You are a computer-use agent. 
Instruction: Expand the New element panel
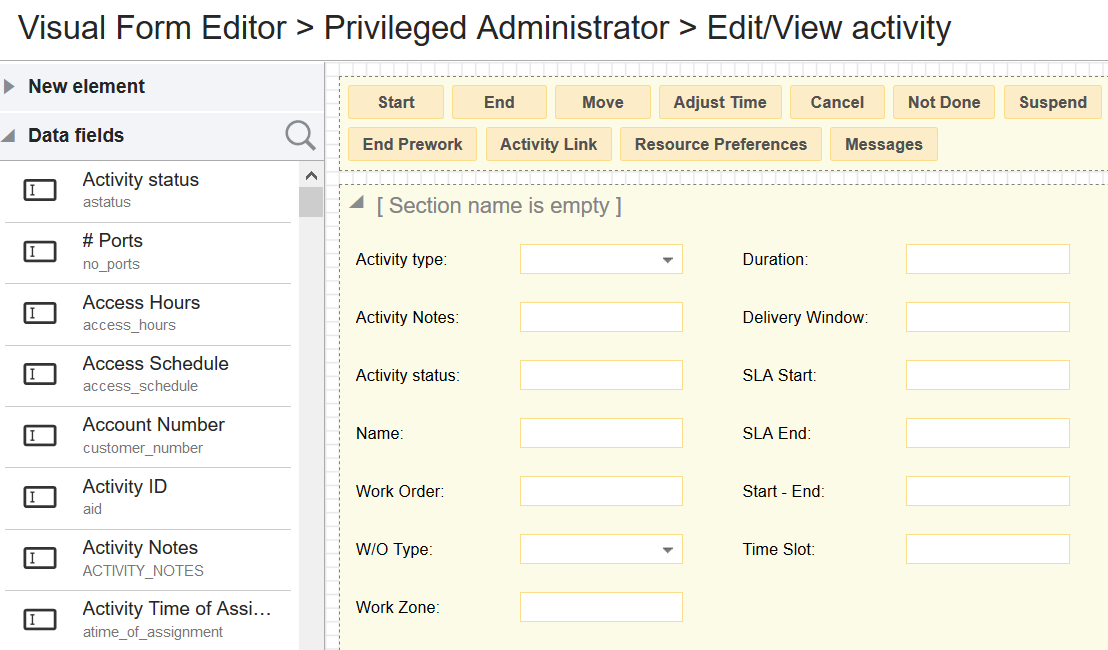pos(10,87)
